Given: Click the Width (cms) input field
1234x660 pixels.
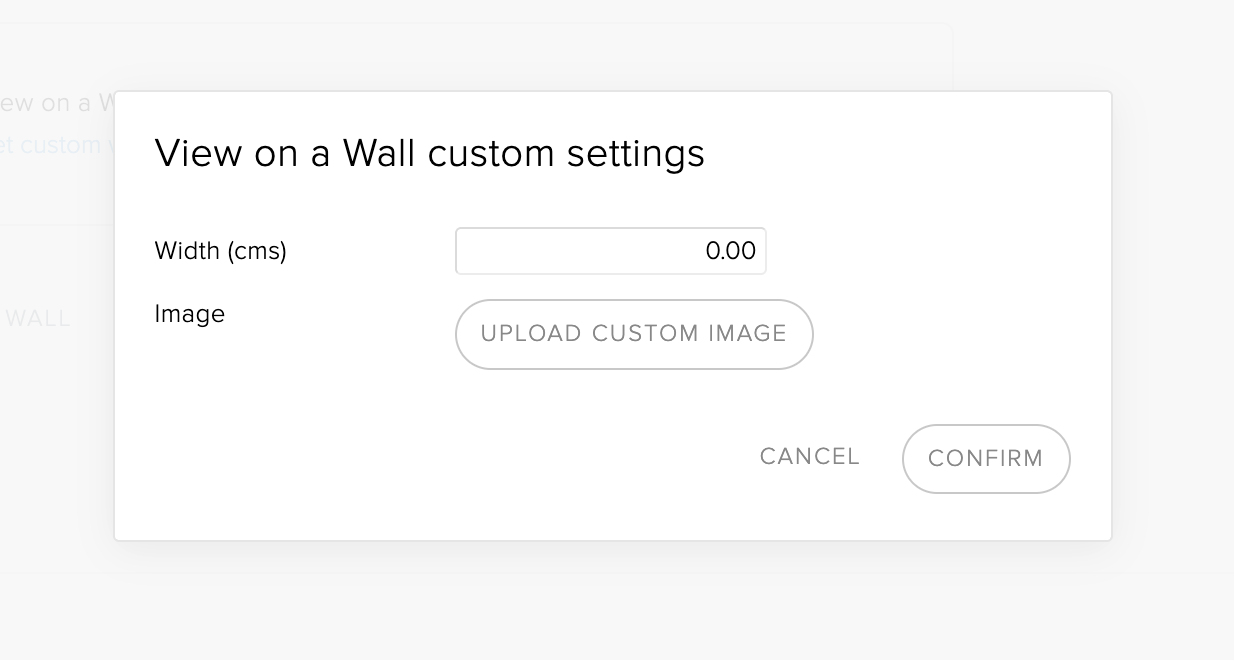Looking at the screenshot, I should coord(610,251).
